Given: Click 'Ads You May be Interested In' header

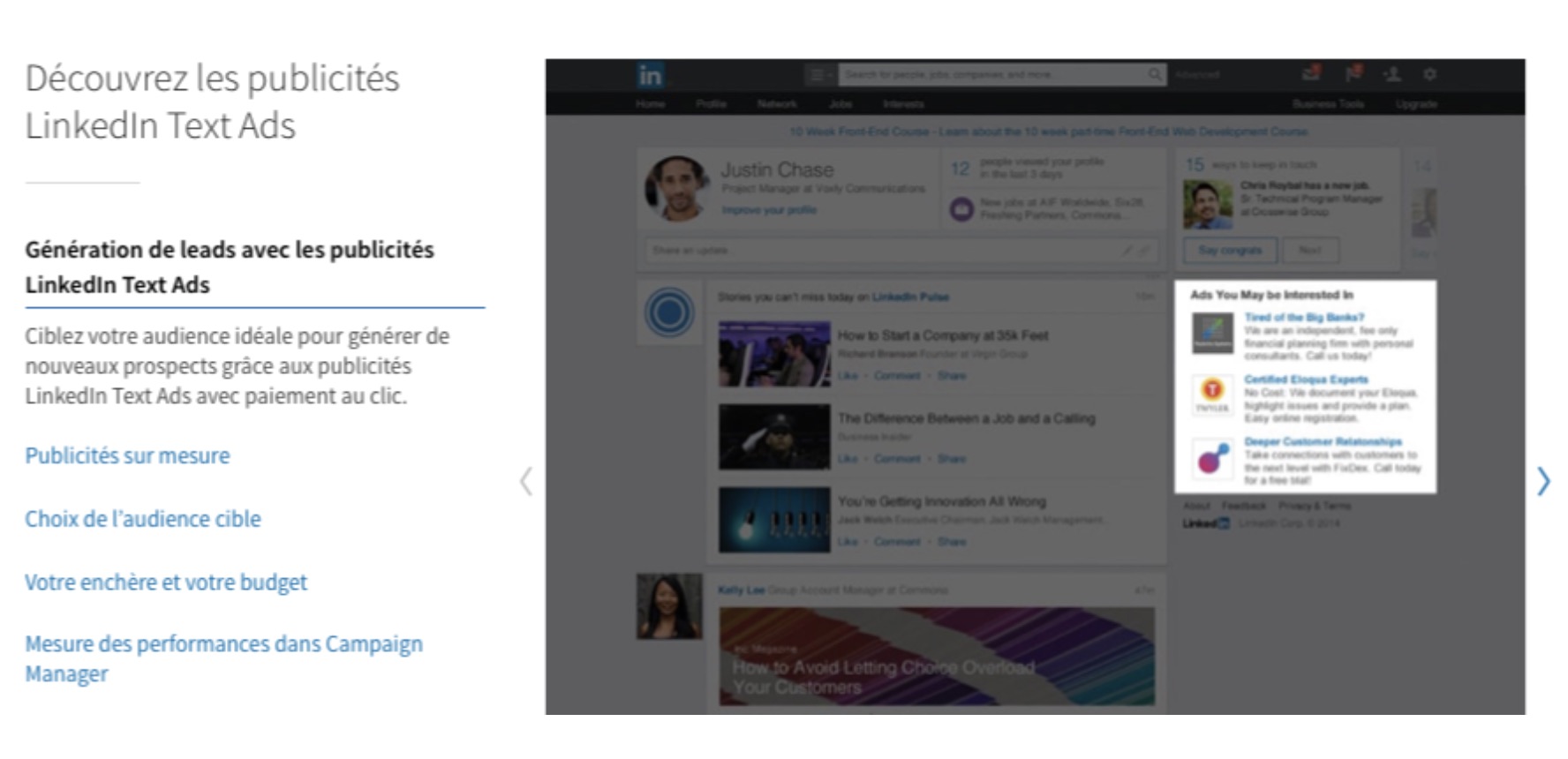Looking at the screenshot, I should tap(1272, 295).
